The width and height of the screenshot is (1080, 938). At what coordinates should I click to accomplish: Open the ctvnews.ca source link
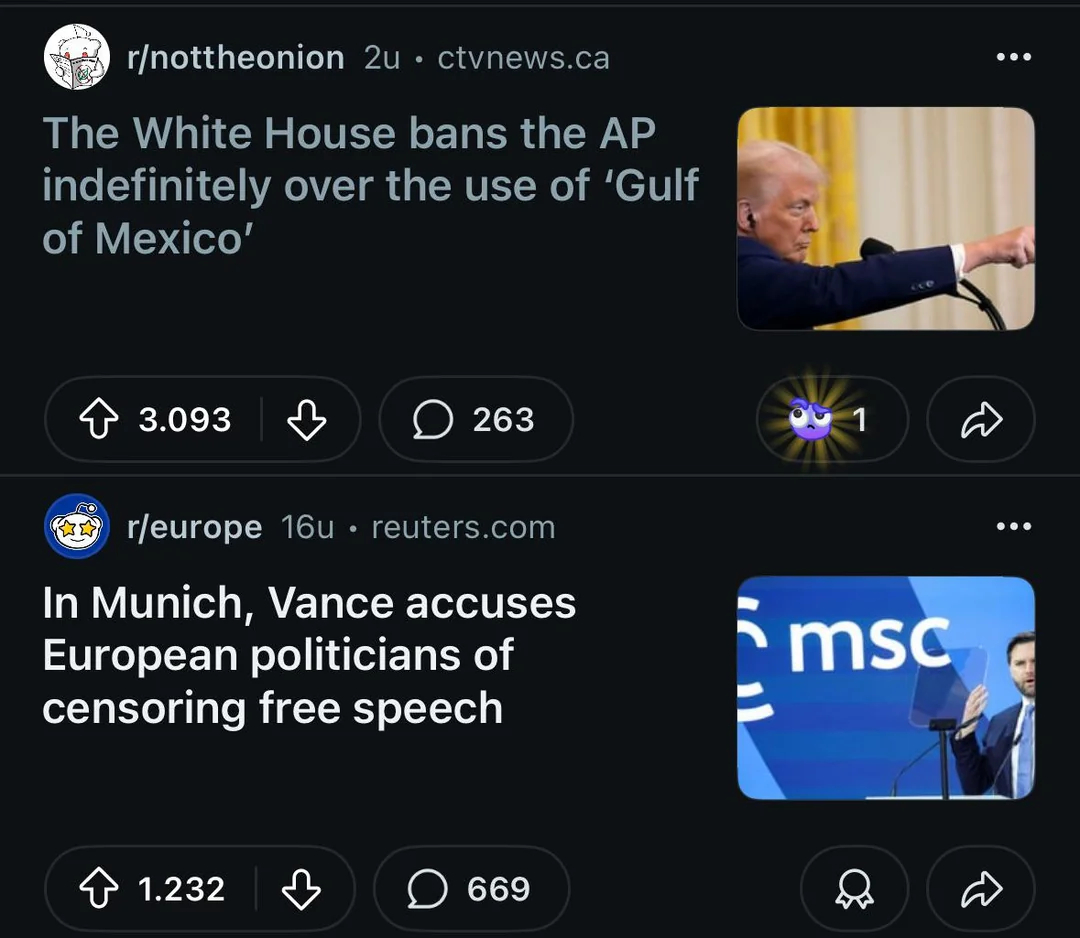tap(523, 58)
